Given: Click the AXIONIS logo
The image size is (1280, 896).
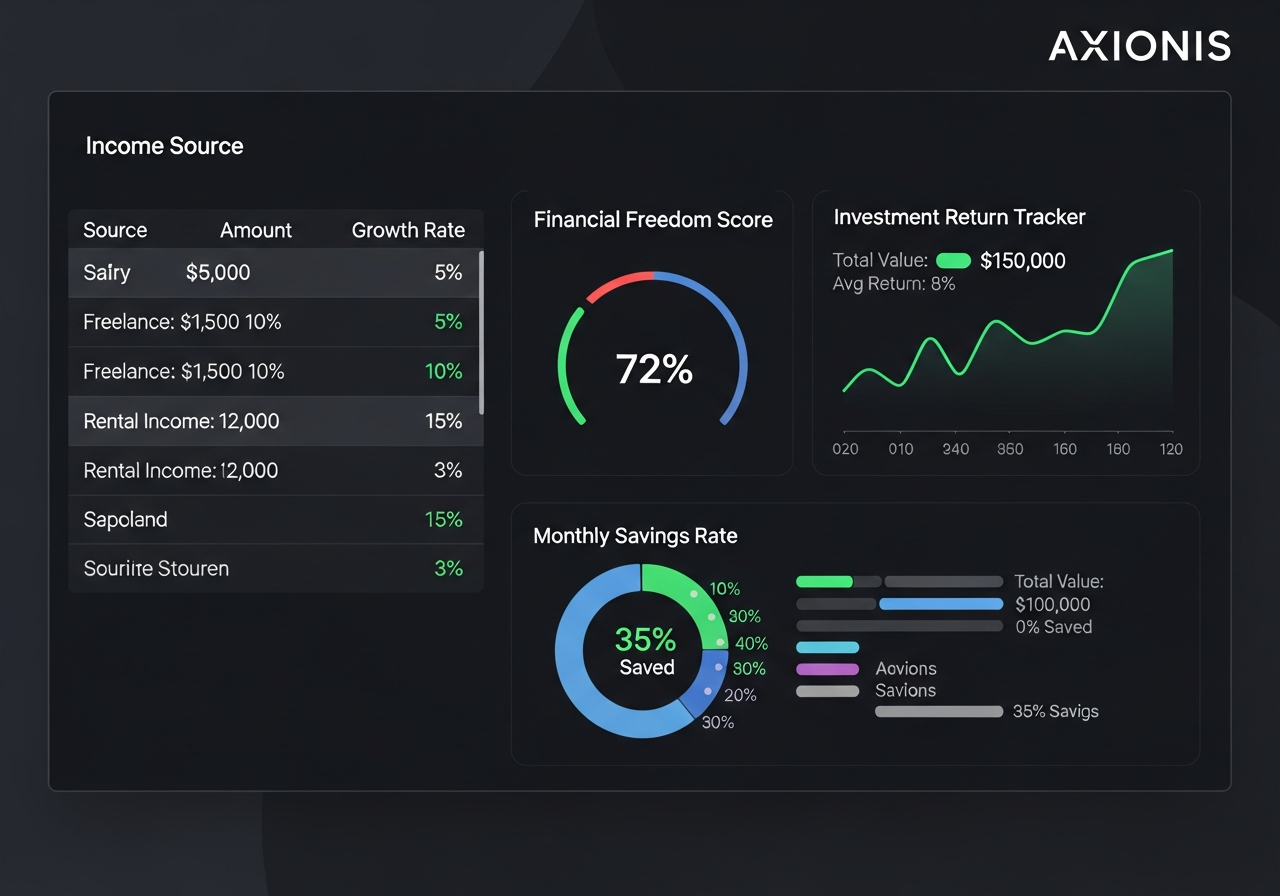Looking at the screenshot, I should pos(1139,45).
